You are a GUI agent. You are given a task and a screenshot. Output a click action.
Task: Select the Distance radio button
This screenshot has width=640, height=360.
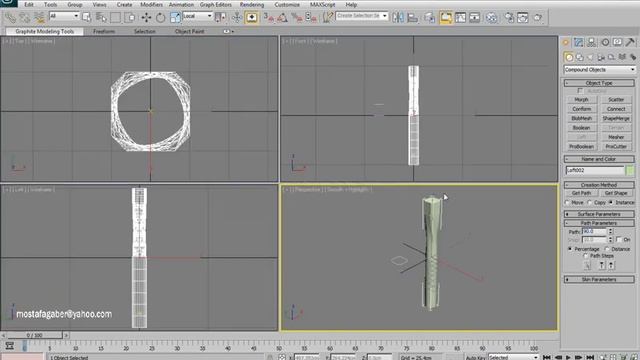click(x=607, y=249)
